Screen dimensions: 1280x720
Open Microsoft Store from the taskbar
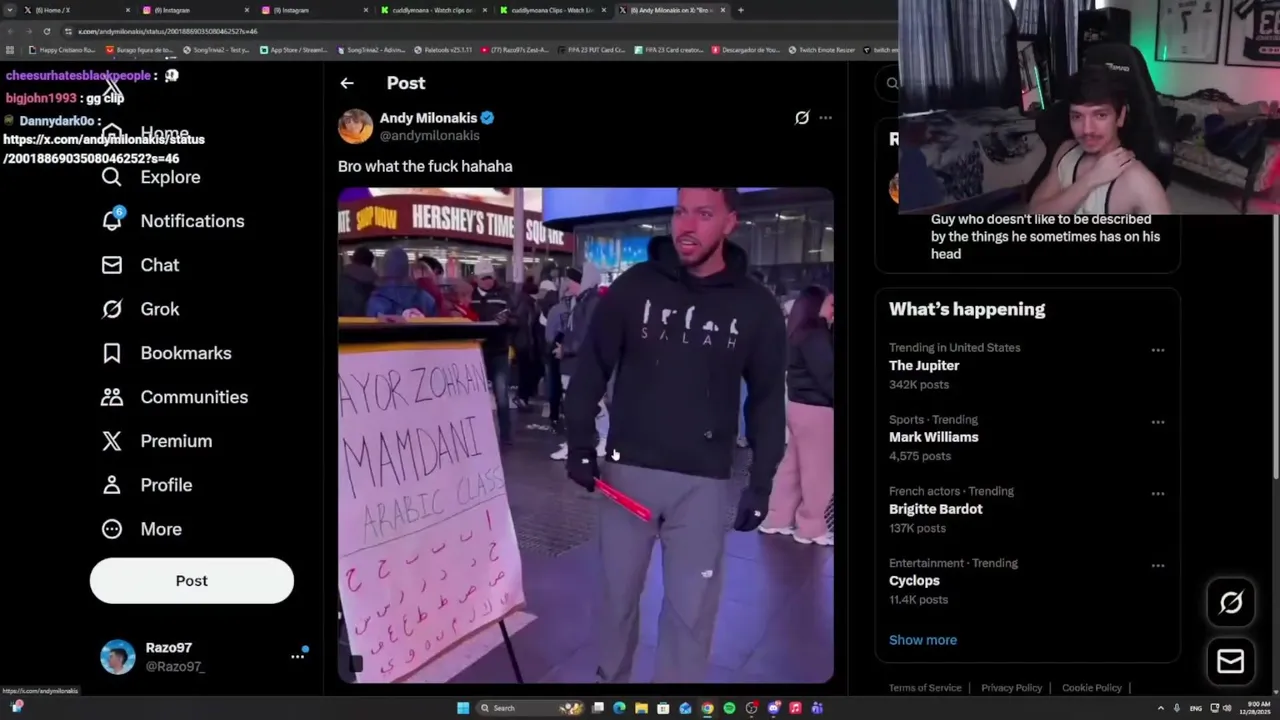pyautogui.click(x=663, y=708)
